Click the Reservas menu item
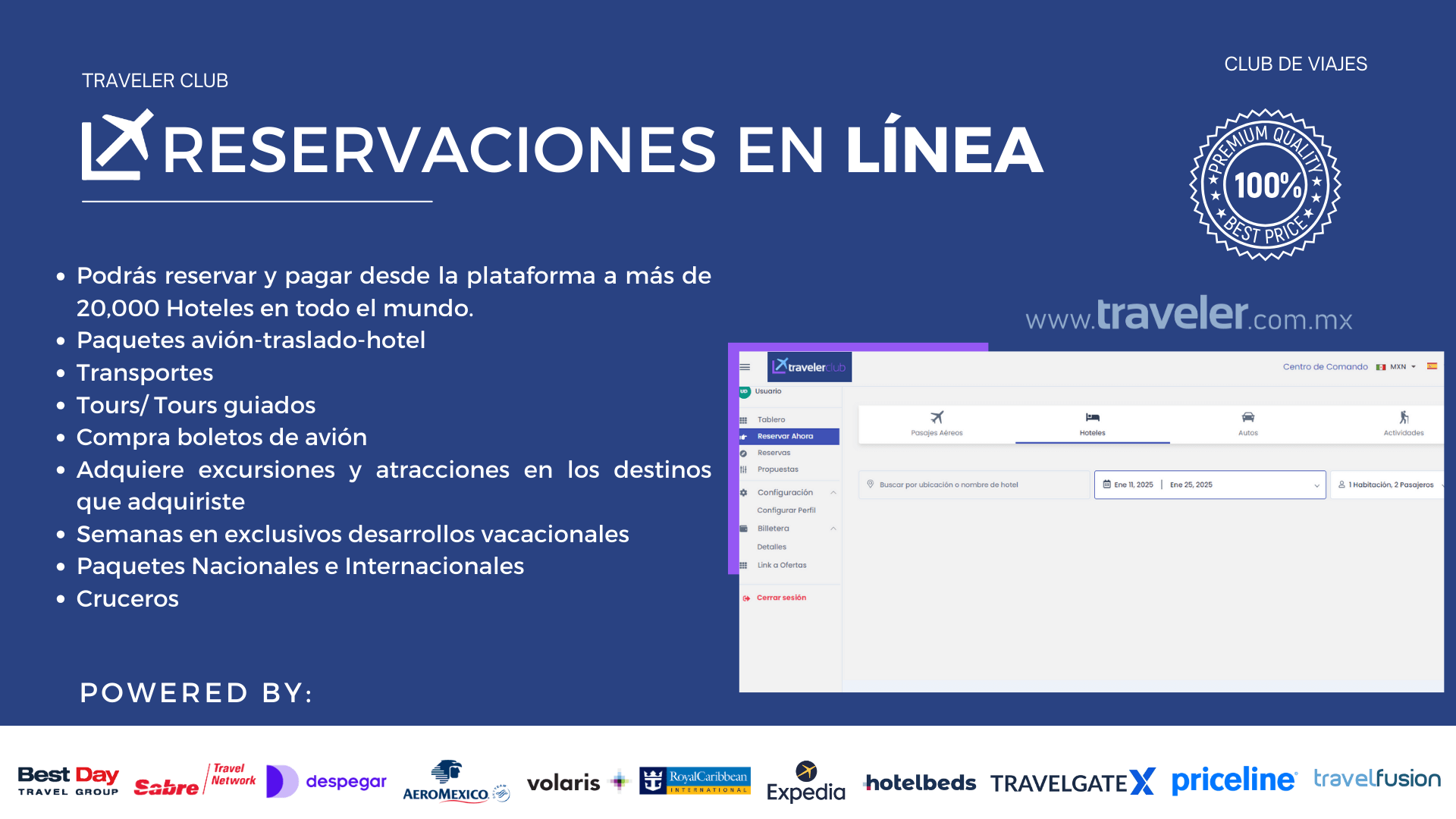The image size is (1456, 819). (774, 453)
